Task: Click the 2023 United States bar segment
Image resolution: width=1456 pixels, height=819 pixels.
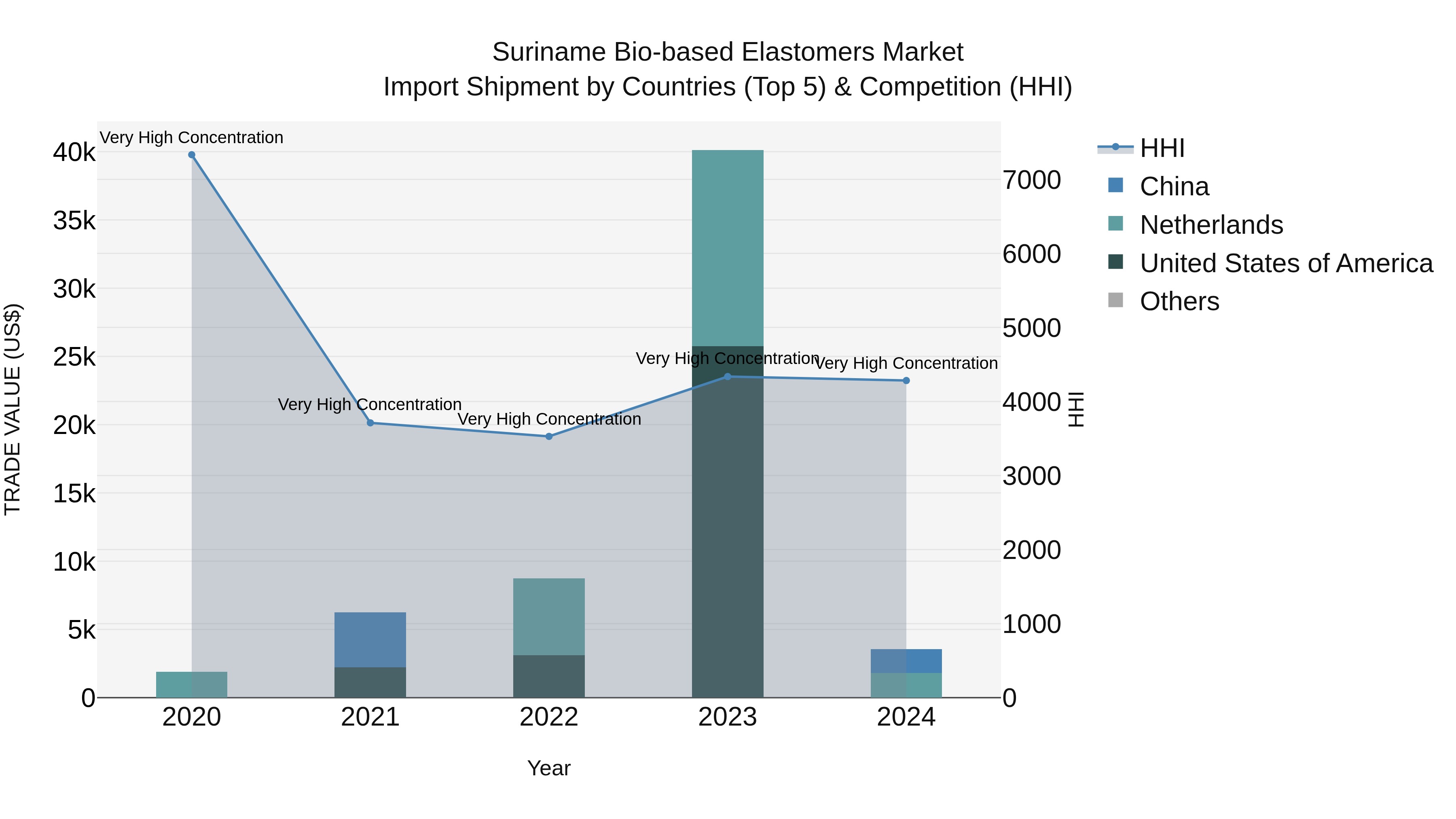Action: click(x=728, y=522)
